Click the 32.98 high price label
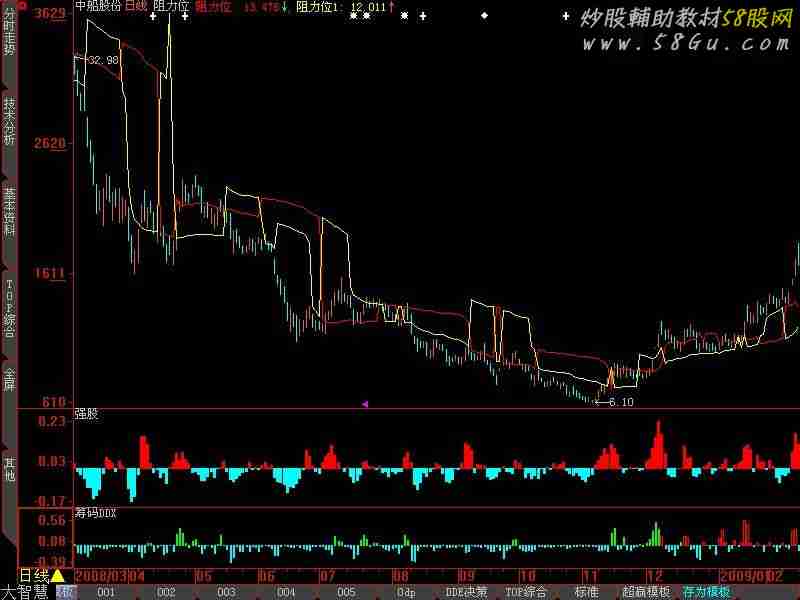Image resolution: width=800 pixels, height=600 pixels. [103, 60]
